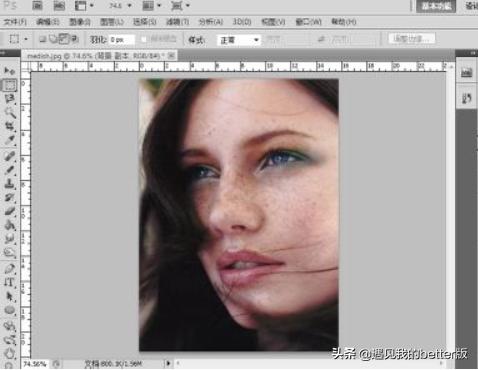Open the marquee tool preset picker arrow
Screen dimensions: 478x370
tap(26, 39)
